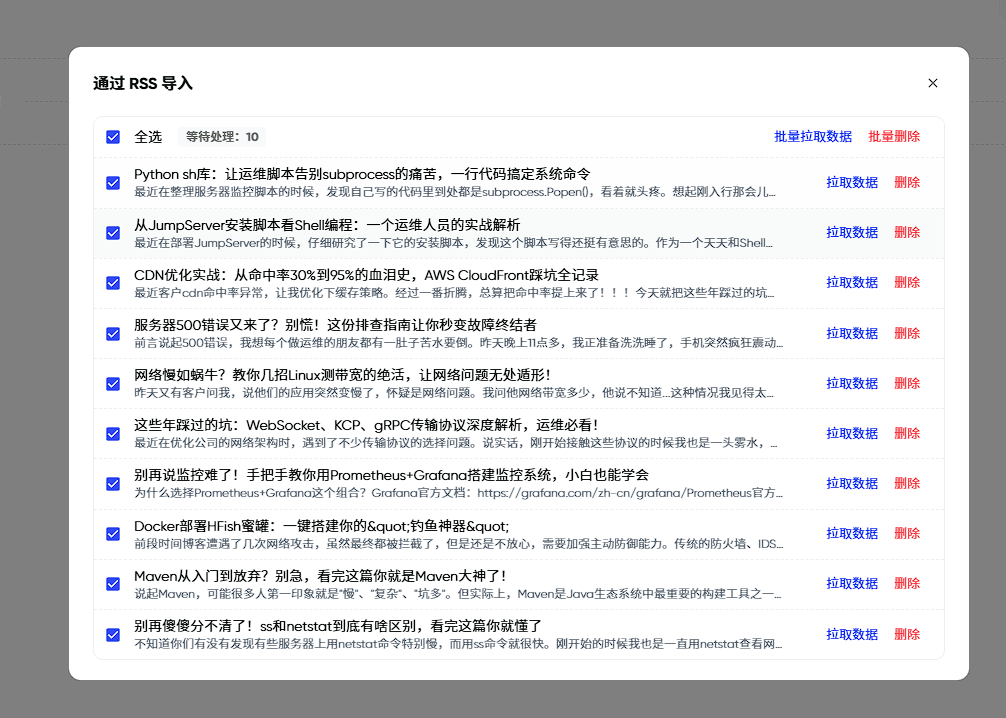The image size is (1006, 718).
Task: Uncheck the Maven从入门到放弃 article checkbox
Action: (113, 583)
